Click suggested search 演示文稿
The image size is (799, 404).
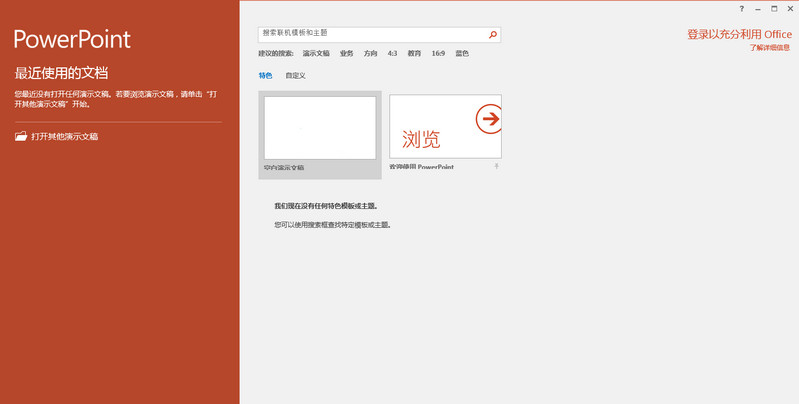(x=316, y=53)
